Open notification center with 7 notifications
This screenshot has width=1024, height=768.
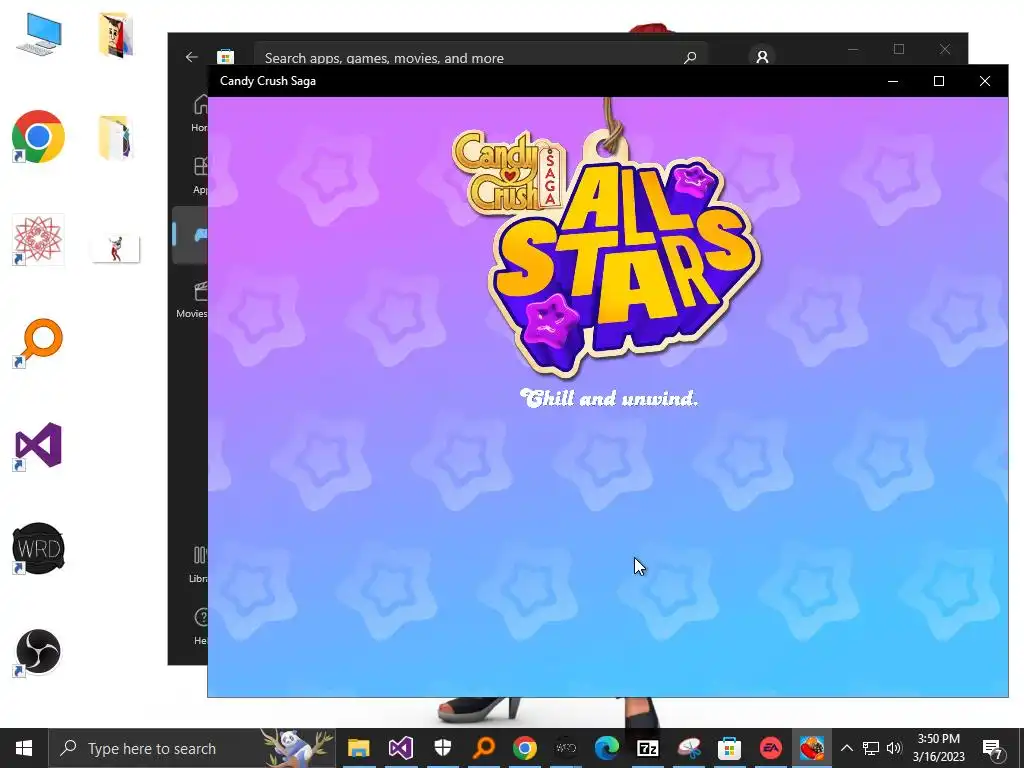coord(993,748)
